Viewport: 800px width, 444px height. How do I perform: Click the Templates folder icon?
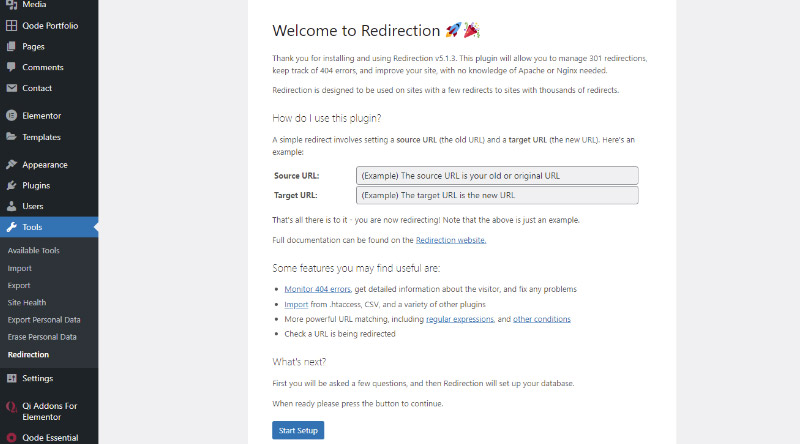pyautogui.click(x=11, y=137)
